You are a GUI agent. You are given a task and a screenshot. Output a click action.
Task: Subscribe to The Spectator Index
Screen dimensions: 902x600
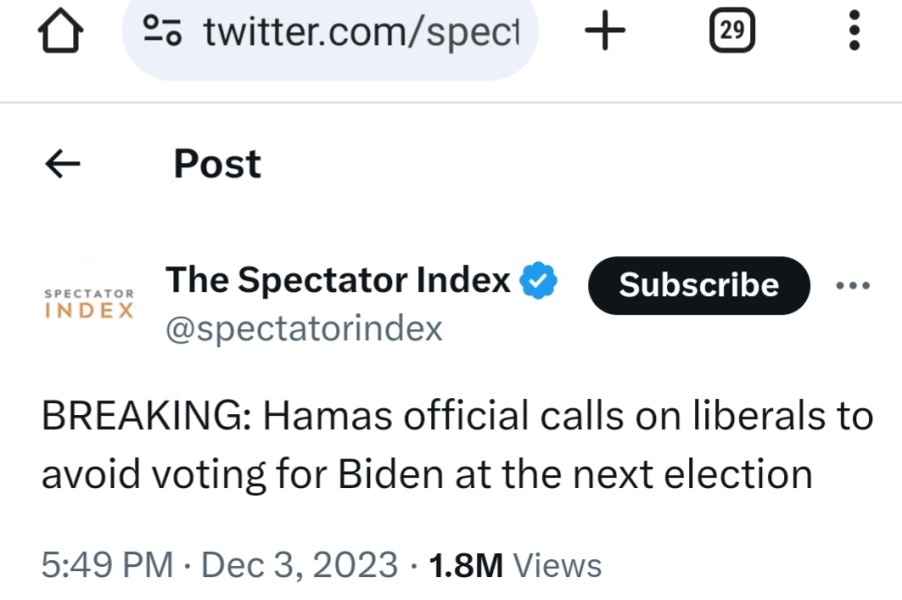pos(698,285)
